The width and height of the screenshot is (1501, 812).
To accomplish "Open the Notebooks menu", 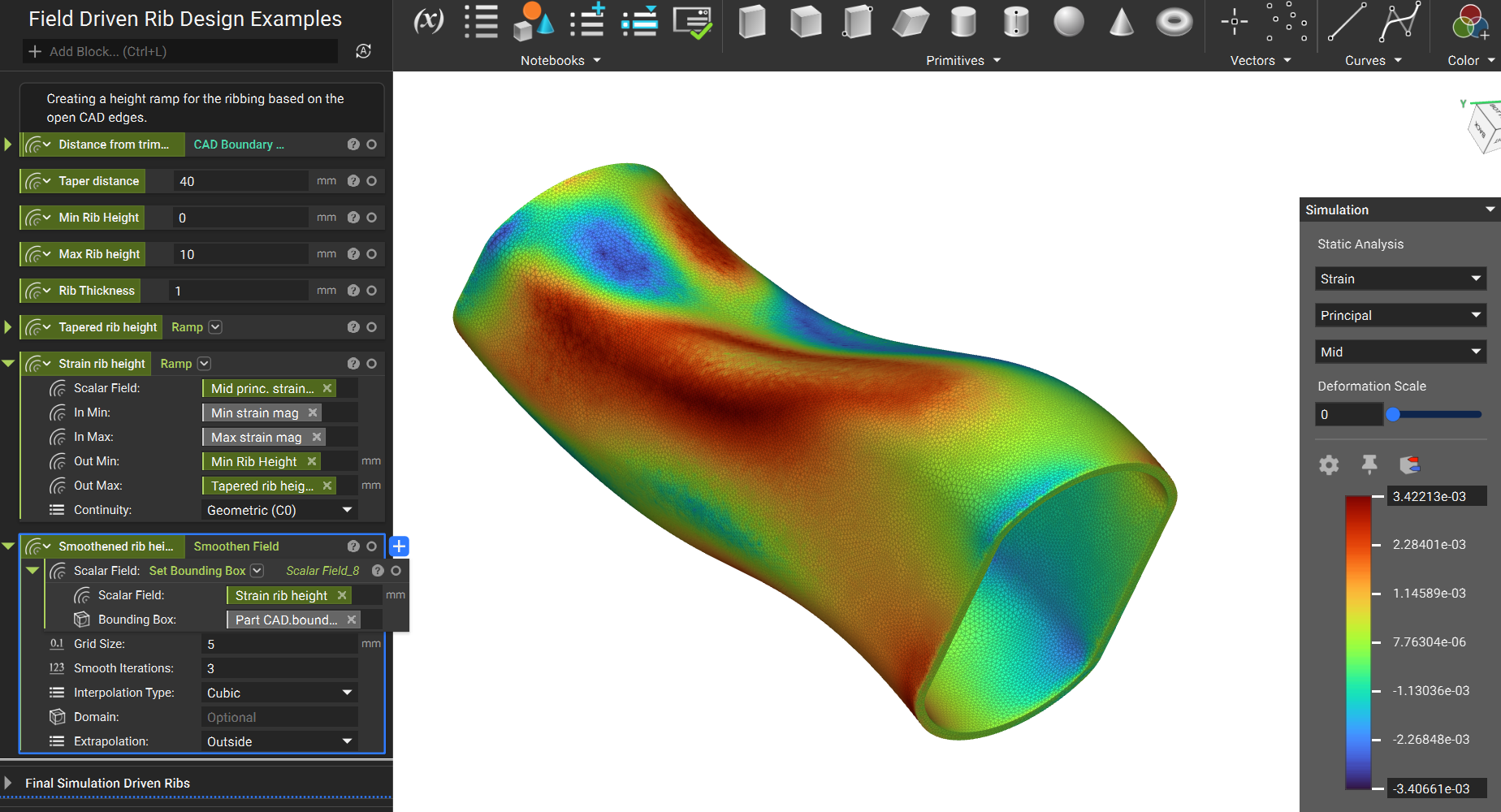I will click(x=560, y=61).
